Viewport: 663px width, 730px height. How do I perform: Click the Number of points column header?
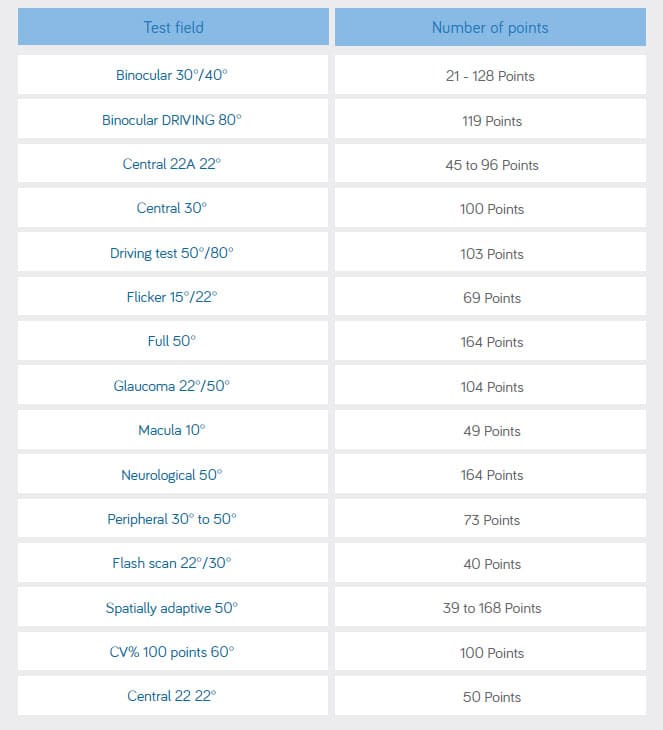point(490,27)
